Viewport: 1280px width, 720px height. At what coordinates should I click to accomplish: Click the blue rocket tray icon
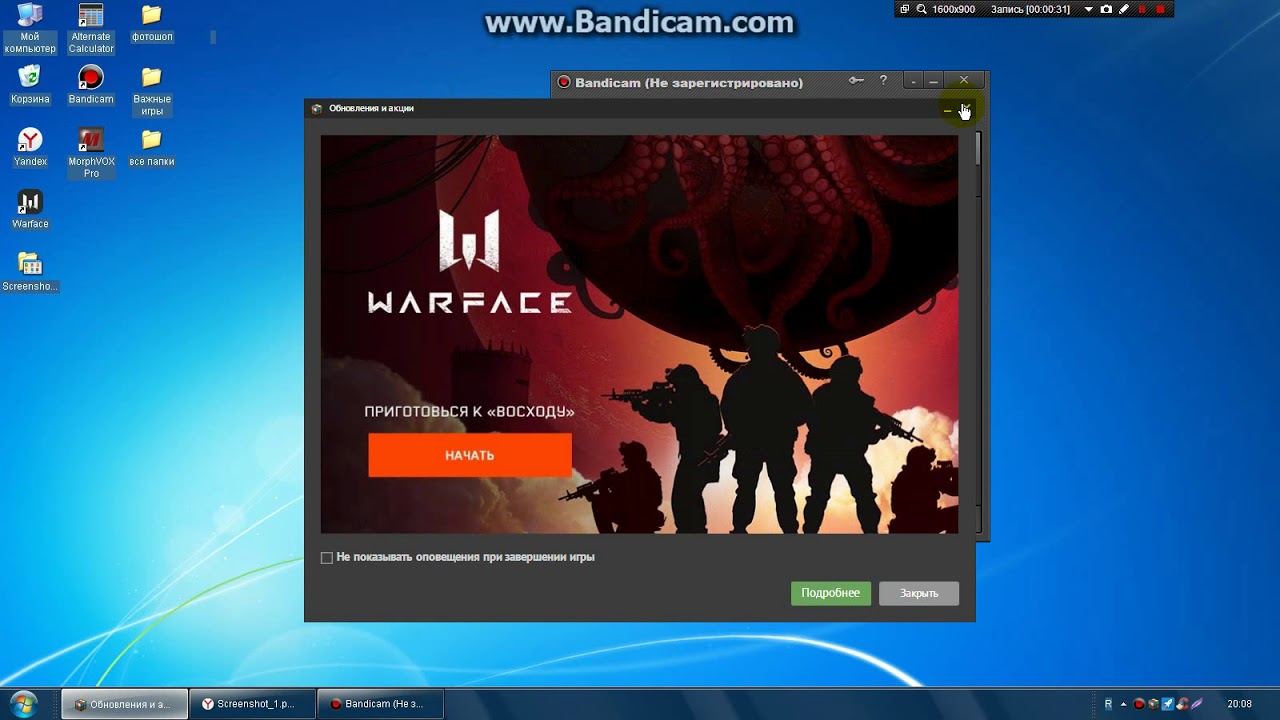click(x=1168, y=704)
